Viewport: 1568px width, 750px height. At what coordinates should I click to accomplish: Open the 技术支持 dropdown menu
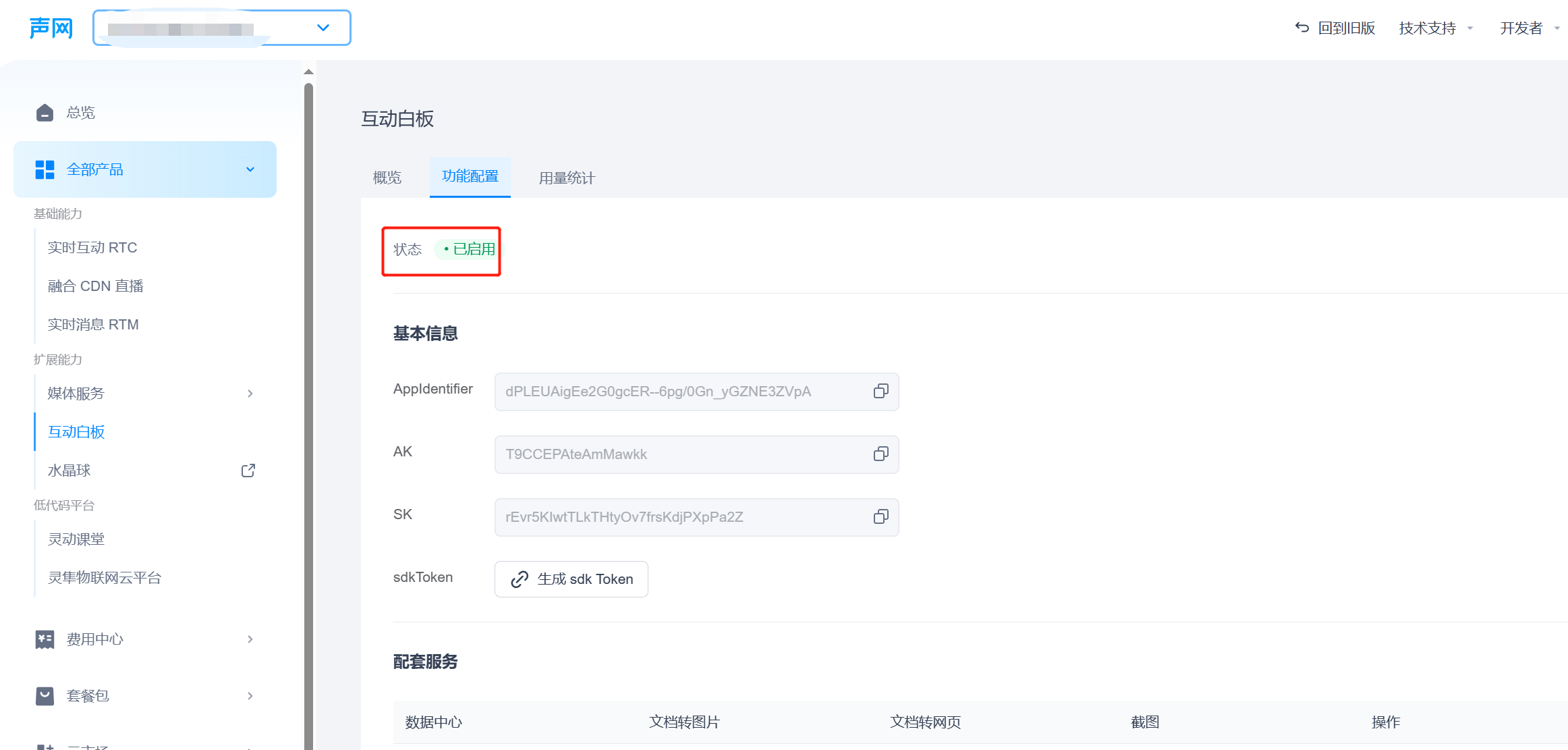point(1435,28)
